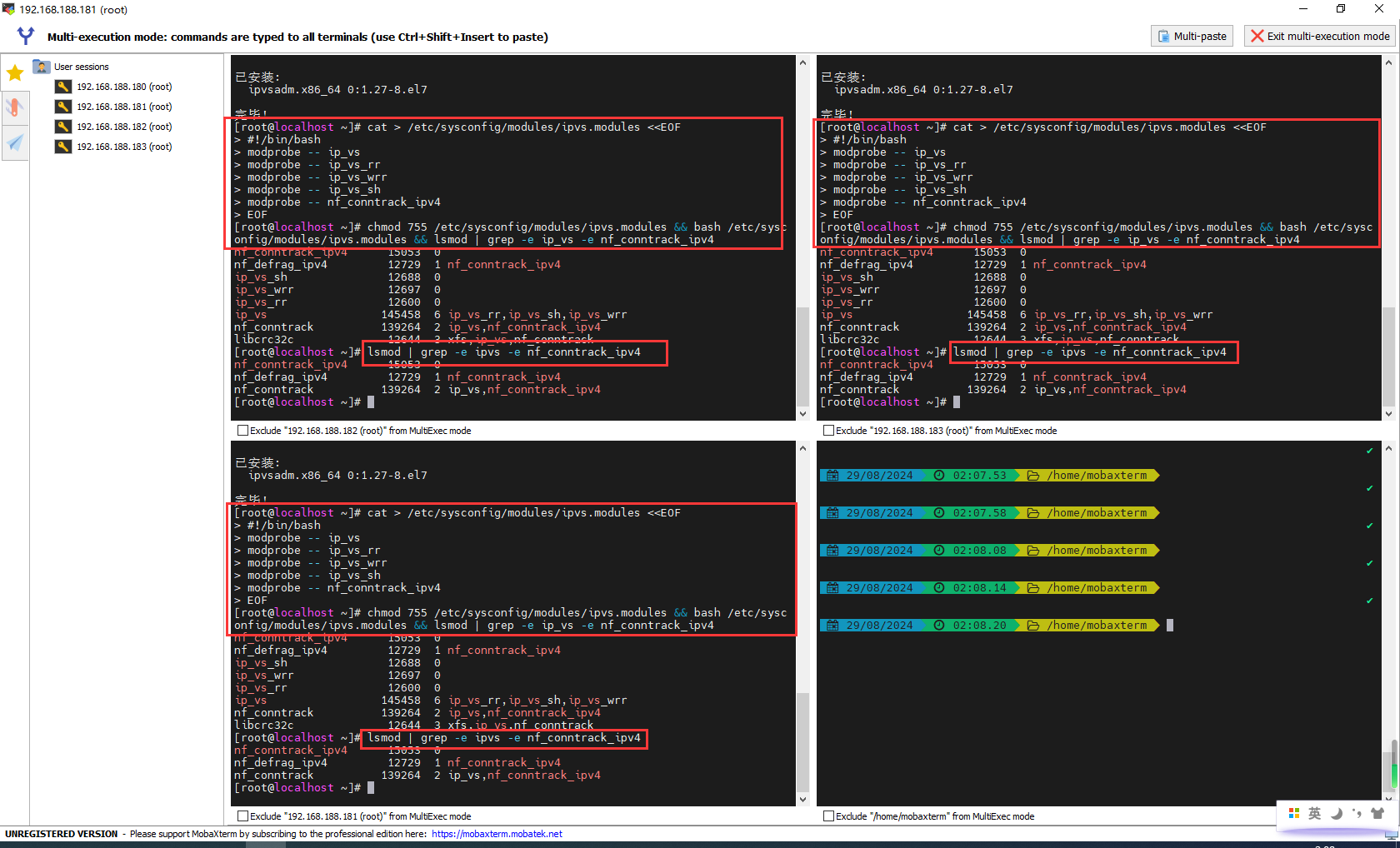The width and height of the screenshot is (1400, 848).
Task: Click the 192.168.188.181 (root) window title
Action: pyautogui.click(x=73, y=10)
